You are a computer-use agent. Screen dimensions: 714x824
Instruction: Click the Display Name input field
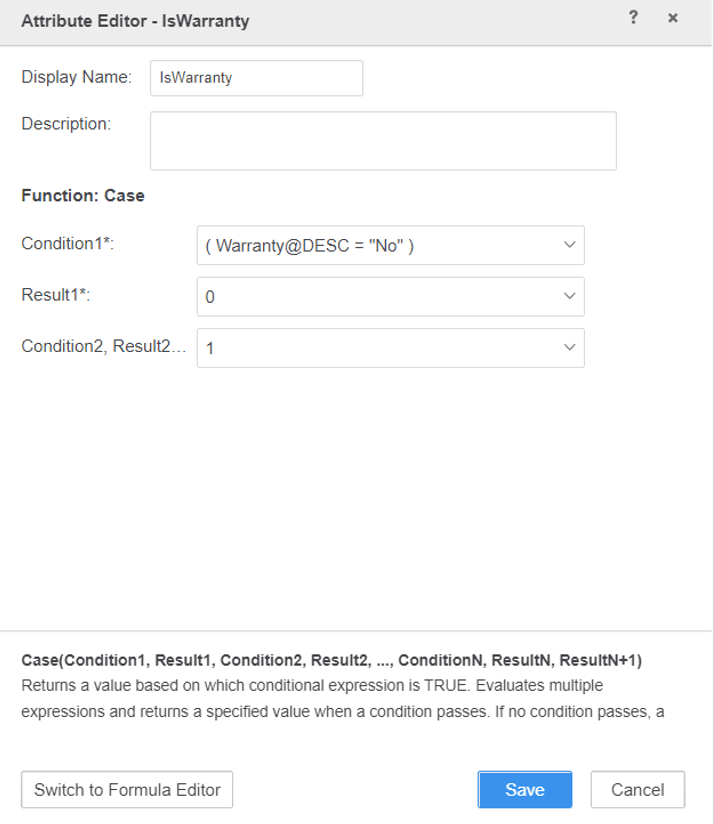click(256, 78)
